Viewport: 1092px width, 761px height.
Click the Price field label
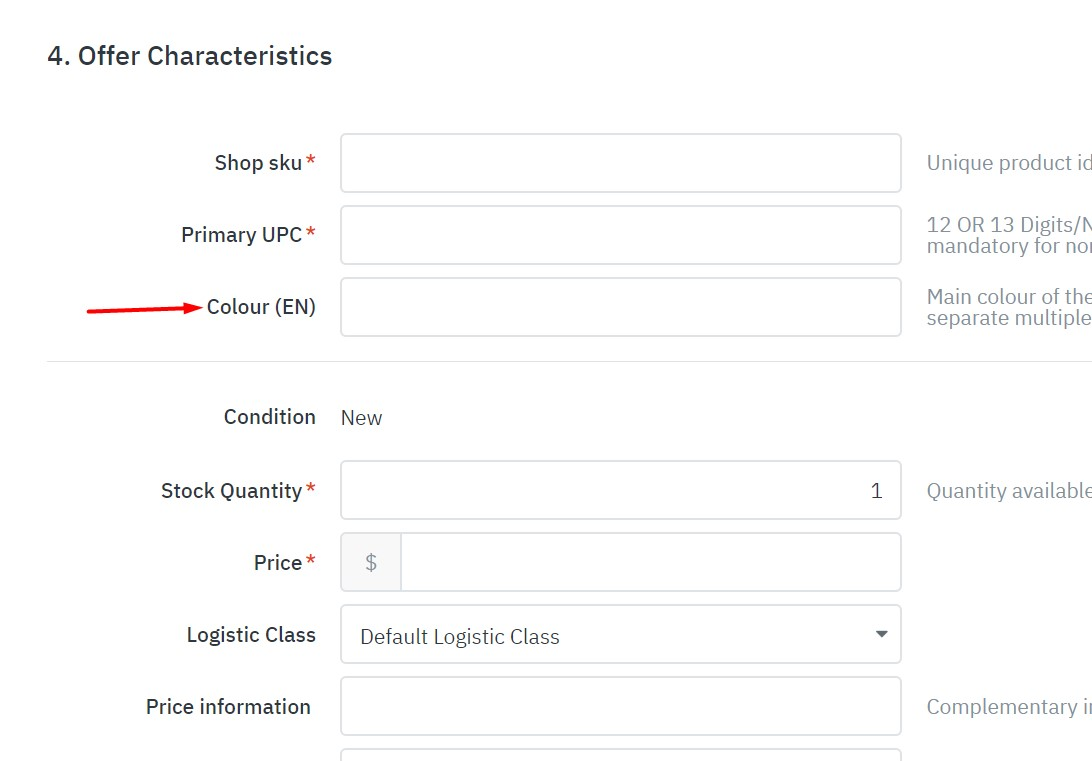(278, 563)
